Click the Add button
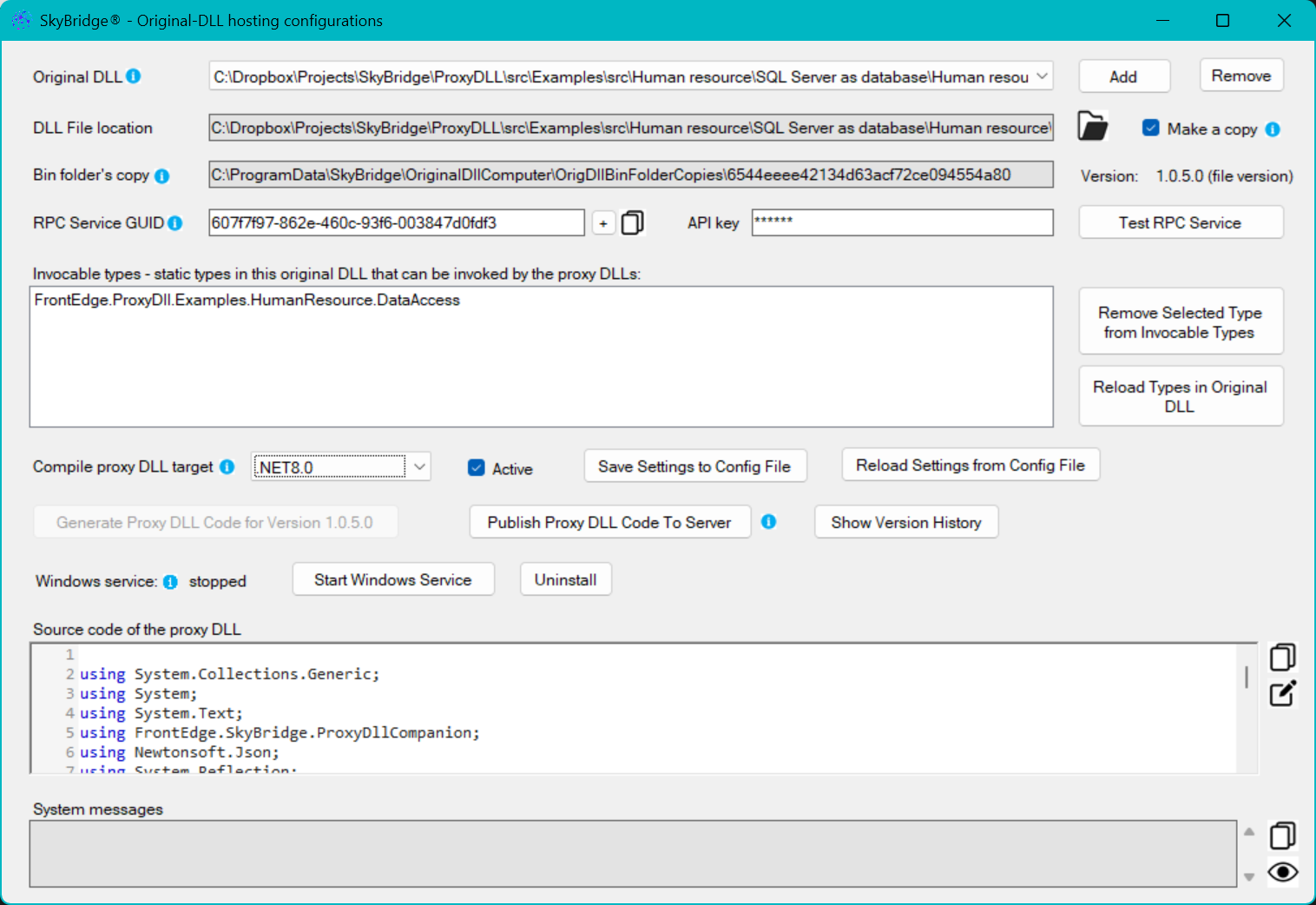 click(x=1123, y=76)
